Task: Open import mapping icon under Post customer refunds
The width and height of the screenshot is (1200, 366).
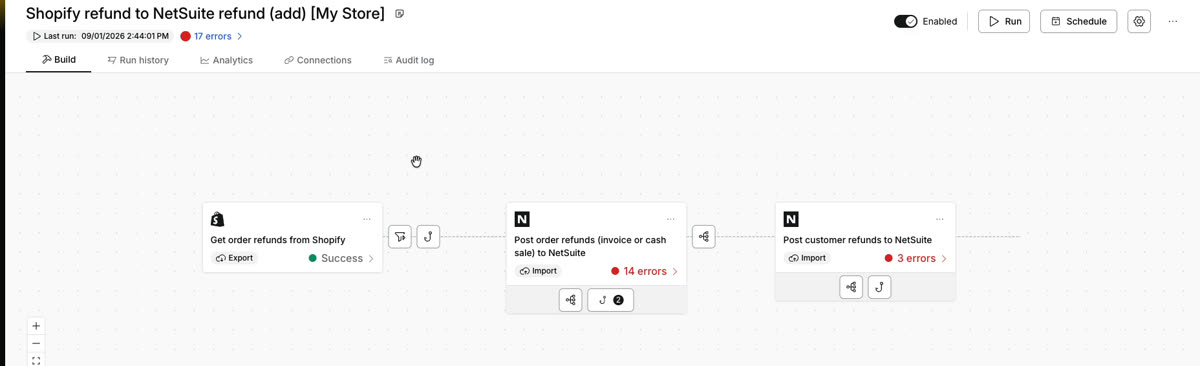Action: pos(851,287)
